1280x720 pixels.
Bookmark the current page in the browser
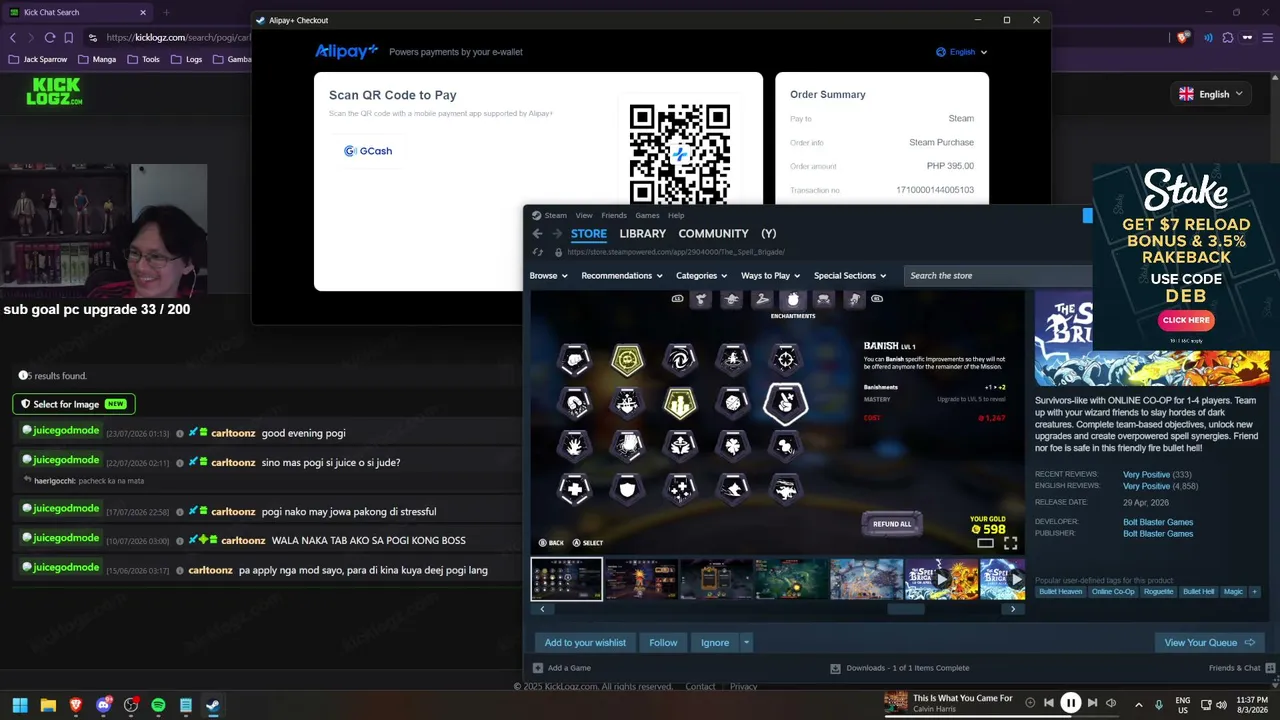(x=69, y=37)
